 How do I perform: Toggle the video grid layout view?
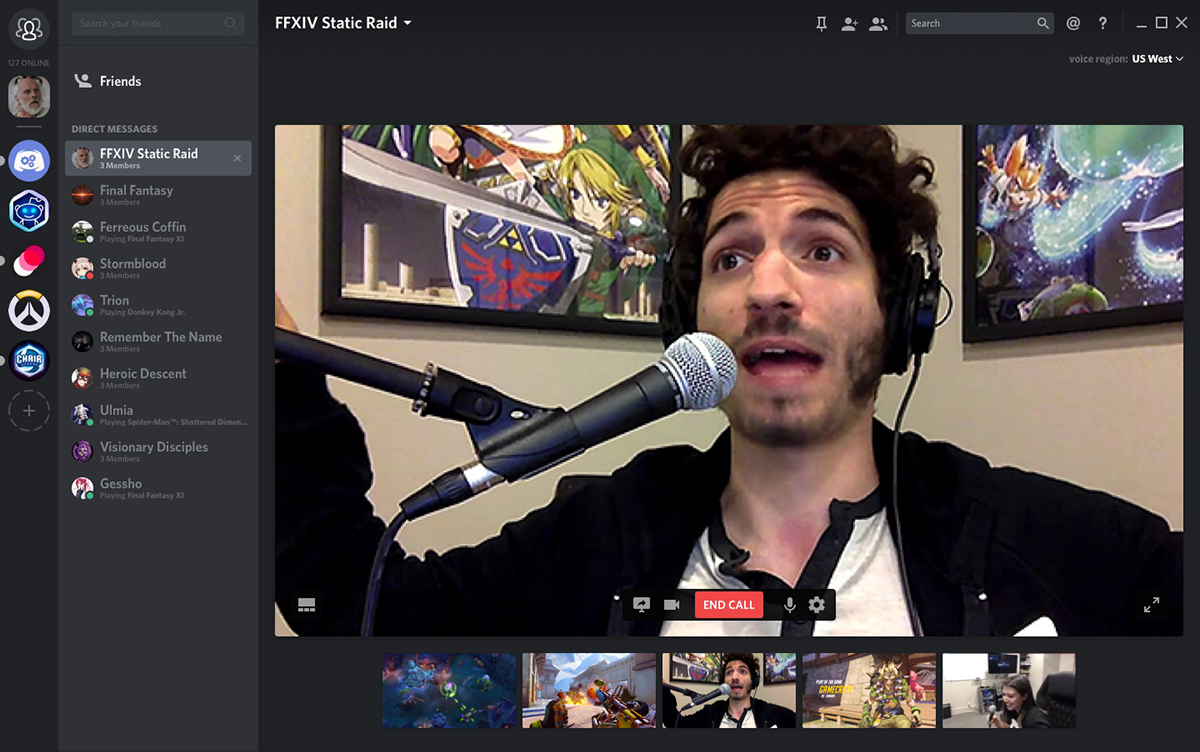click(307, 605)
